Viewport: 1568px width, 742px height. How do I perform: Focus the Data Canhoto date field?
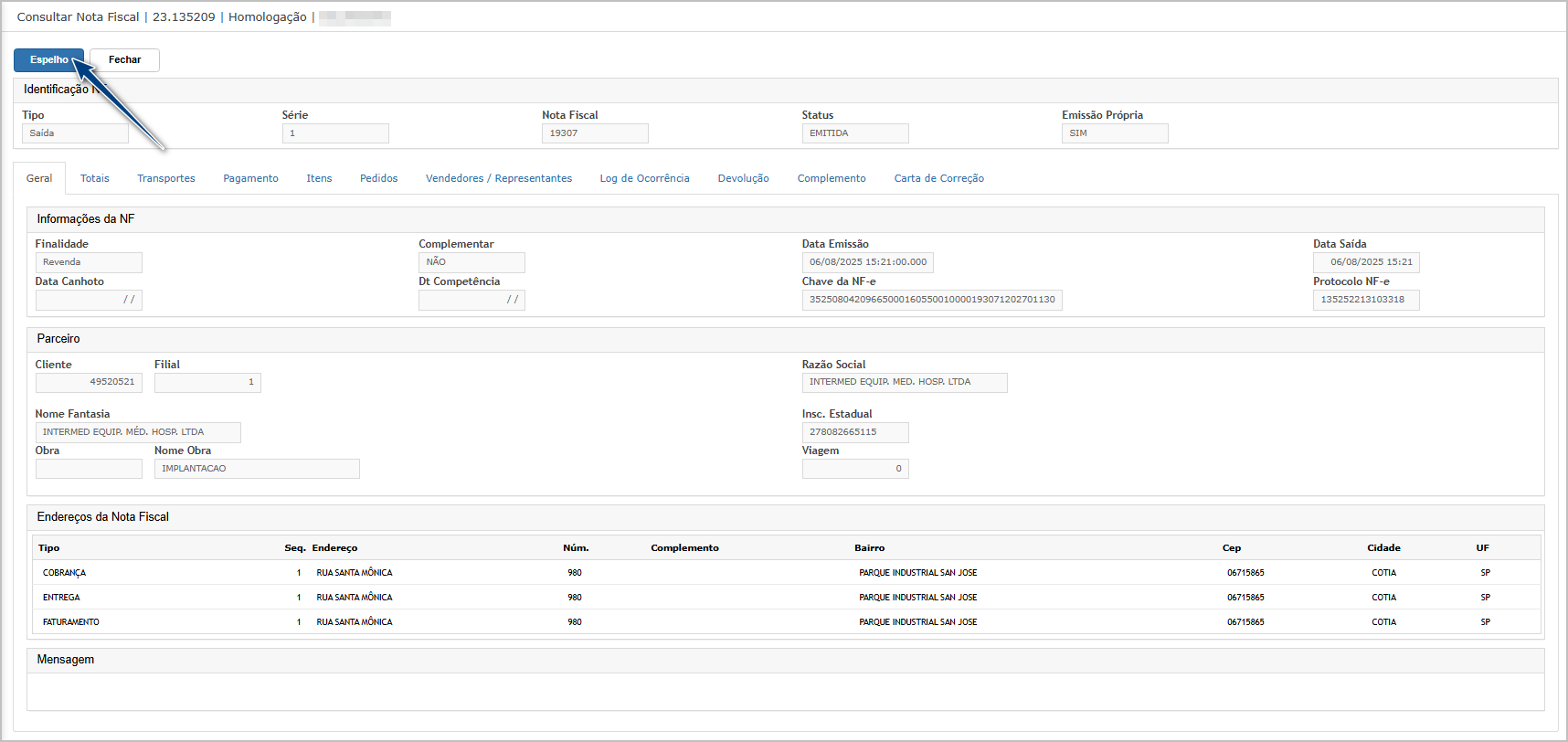point(89,300)
